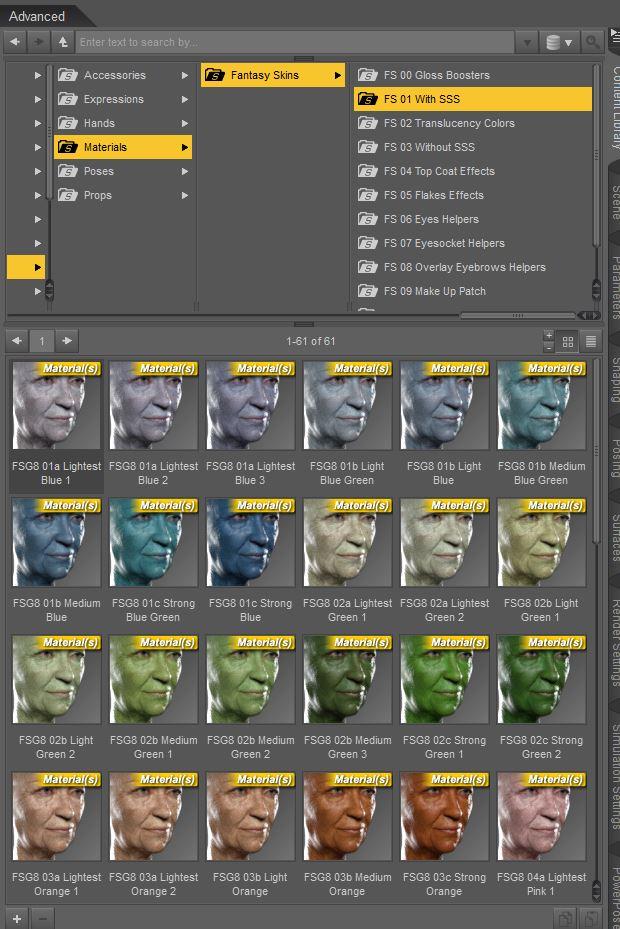Screen dimensions: 620x929
Task: Select FSG8 03c Strong Orange material
Action: coord(444,835)
